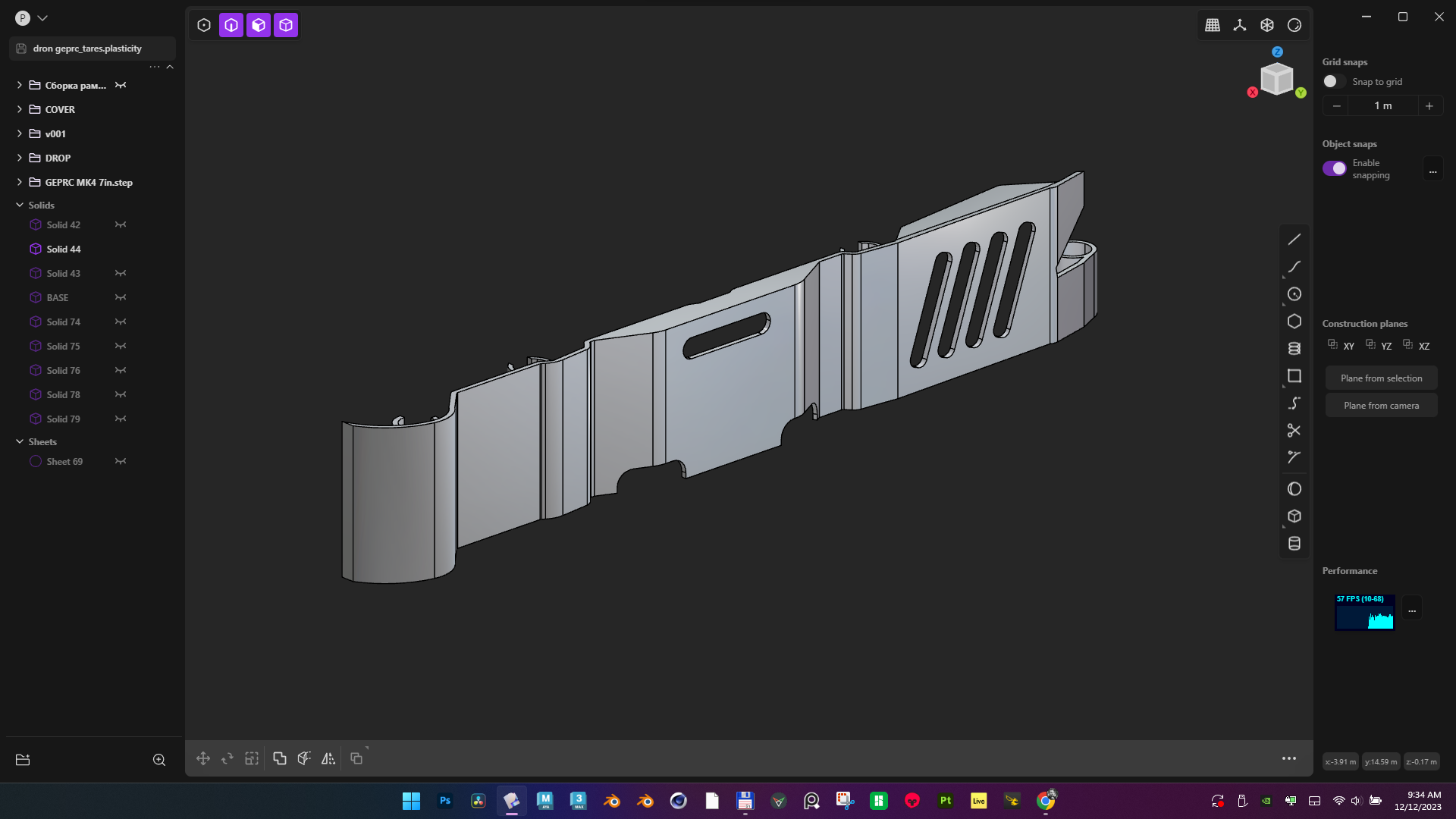This screenshot has width=1456, height=819.
Task: Switch to solid selection mode in top toolbar
Action: click(x=285, y=25)
